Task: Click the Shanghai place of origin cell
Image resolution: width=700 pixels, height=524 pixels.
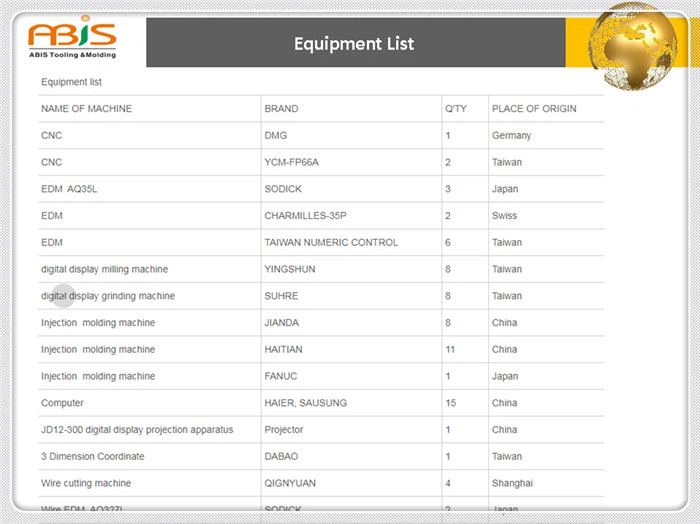Action: pyautogui.click(x=512, y=483)
